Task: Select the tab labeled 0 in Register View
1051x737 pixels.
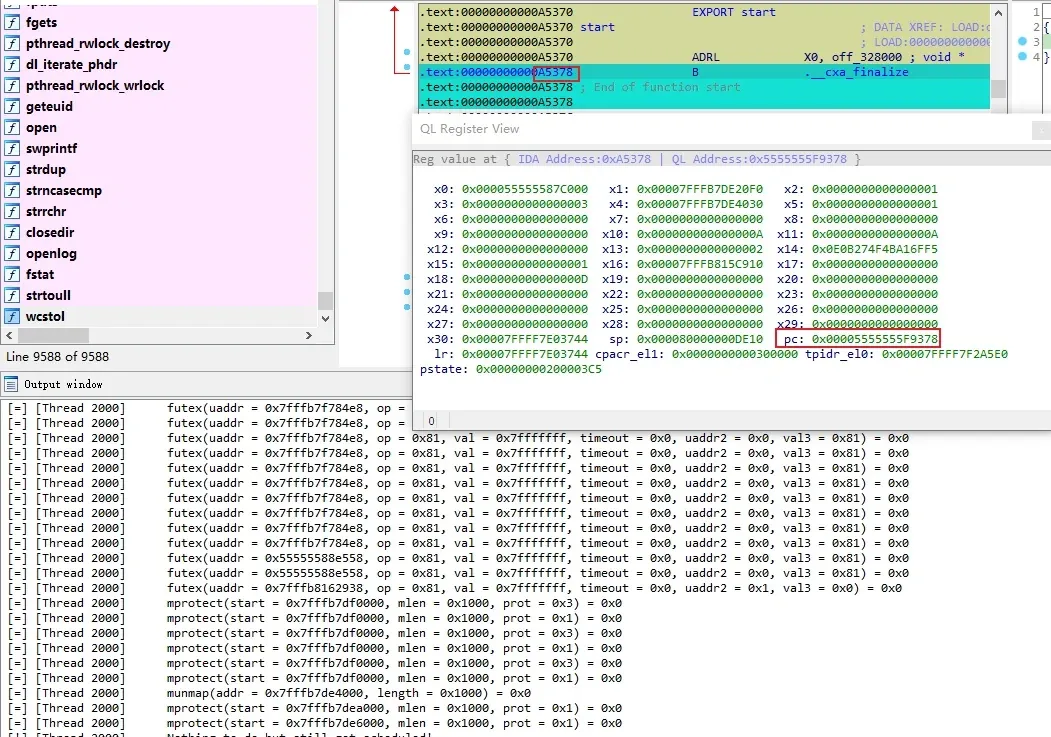Action: coord(431,421)
